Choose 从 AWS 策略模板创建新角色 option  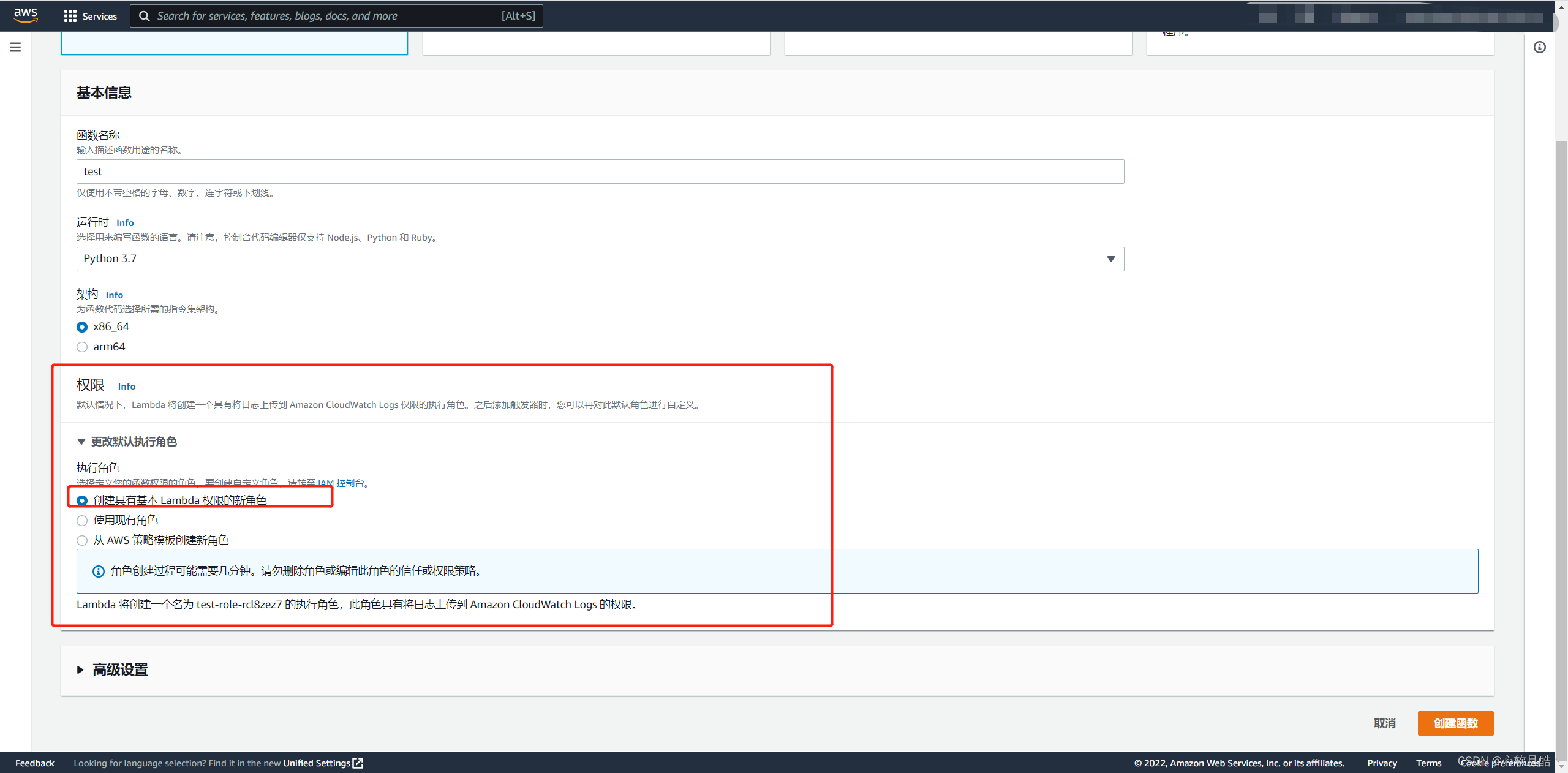[x=82, y=541]
